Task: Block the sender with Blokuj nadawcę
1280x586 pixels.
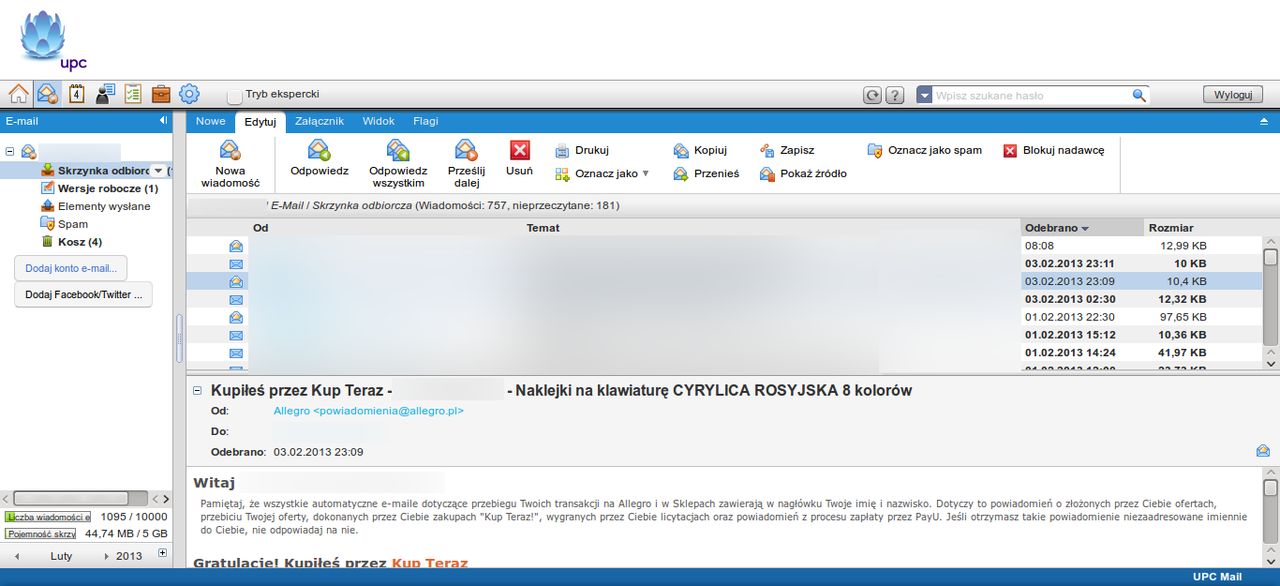Action: (x=1053, y=150)
